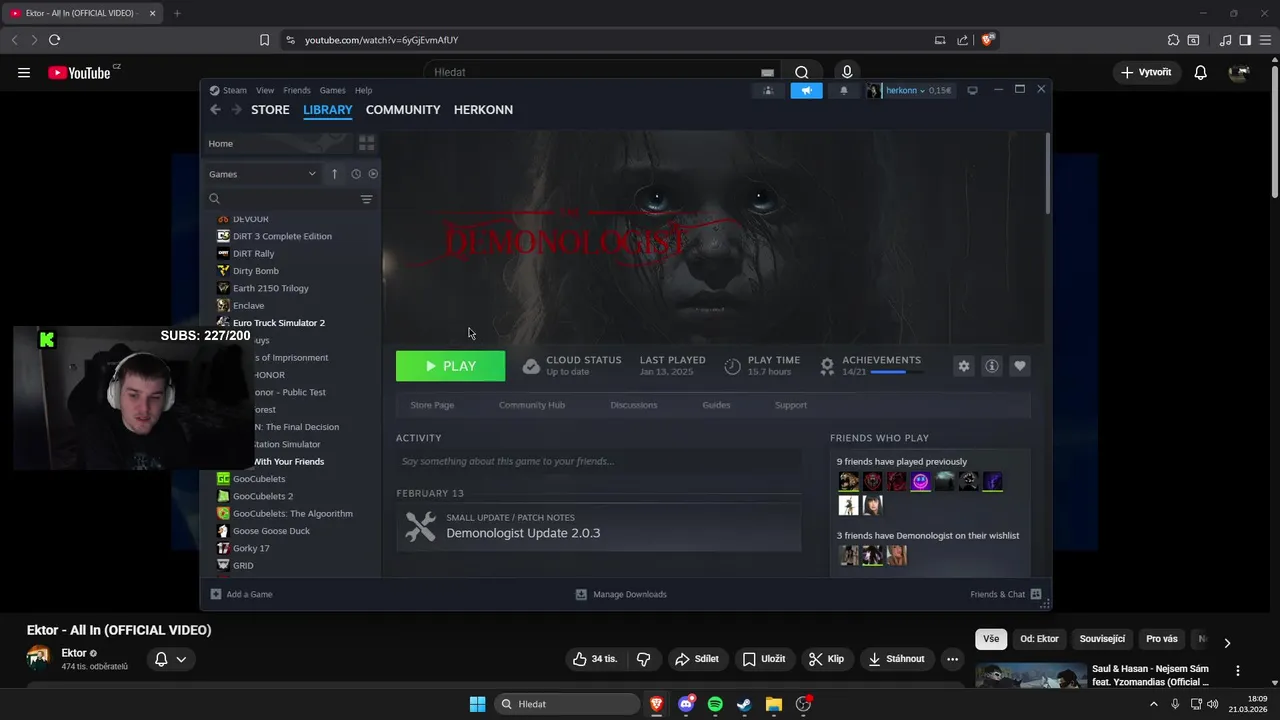Open YouTube hamburger guide menu
The height and width of the screenshot is (720, 1280).
[23, 72]
